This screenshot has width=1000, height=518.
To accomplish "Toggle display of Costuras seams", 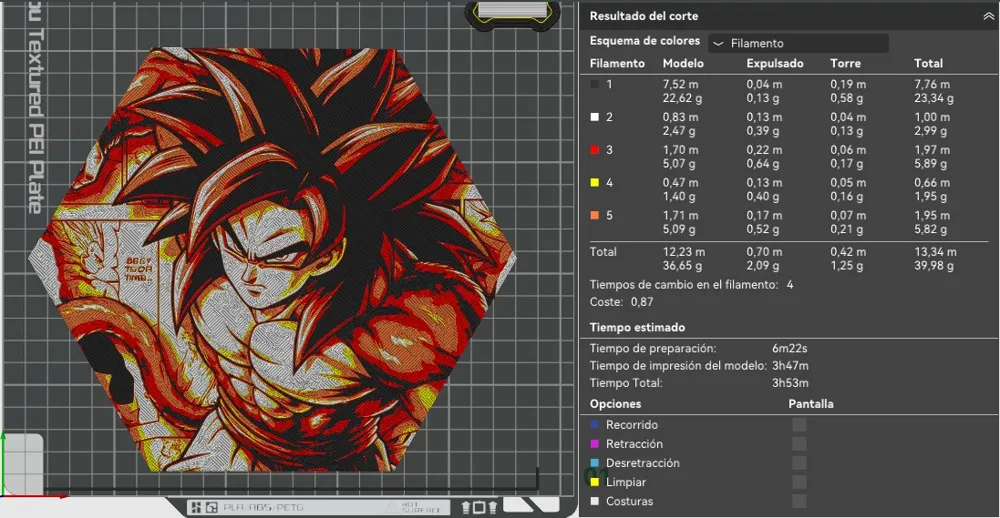I will pos(799,501).
